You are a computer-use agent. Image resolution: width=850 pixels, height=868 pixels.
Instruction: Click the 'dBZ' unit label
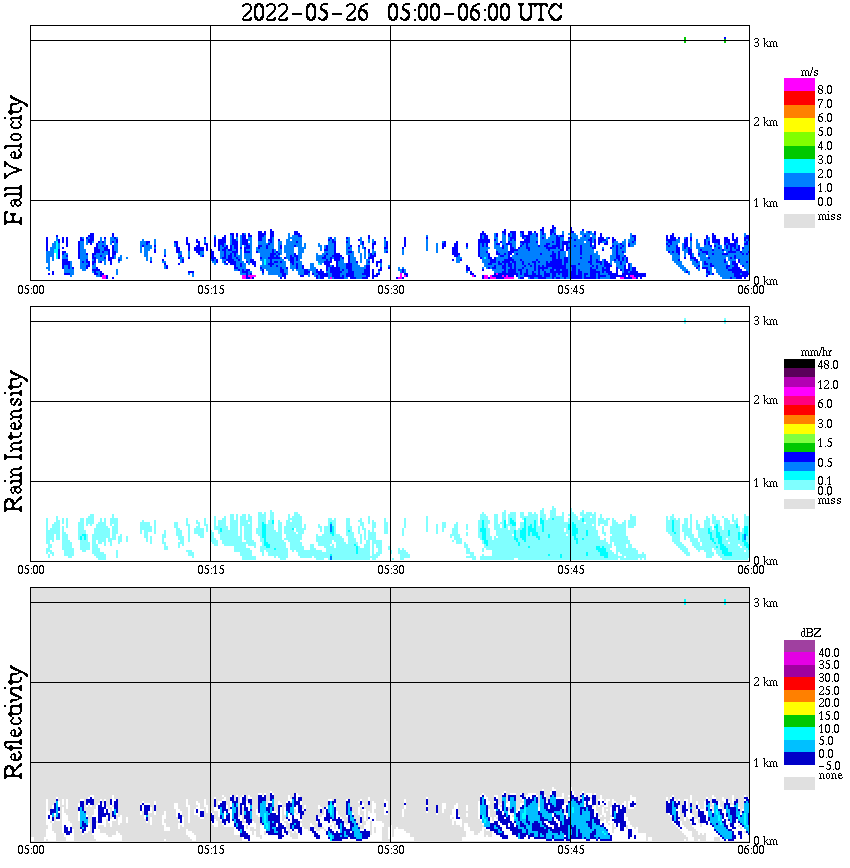(811, 633)
